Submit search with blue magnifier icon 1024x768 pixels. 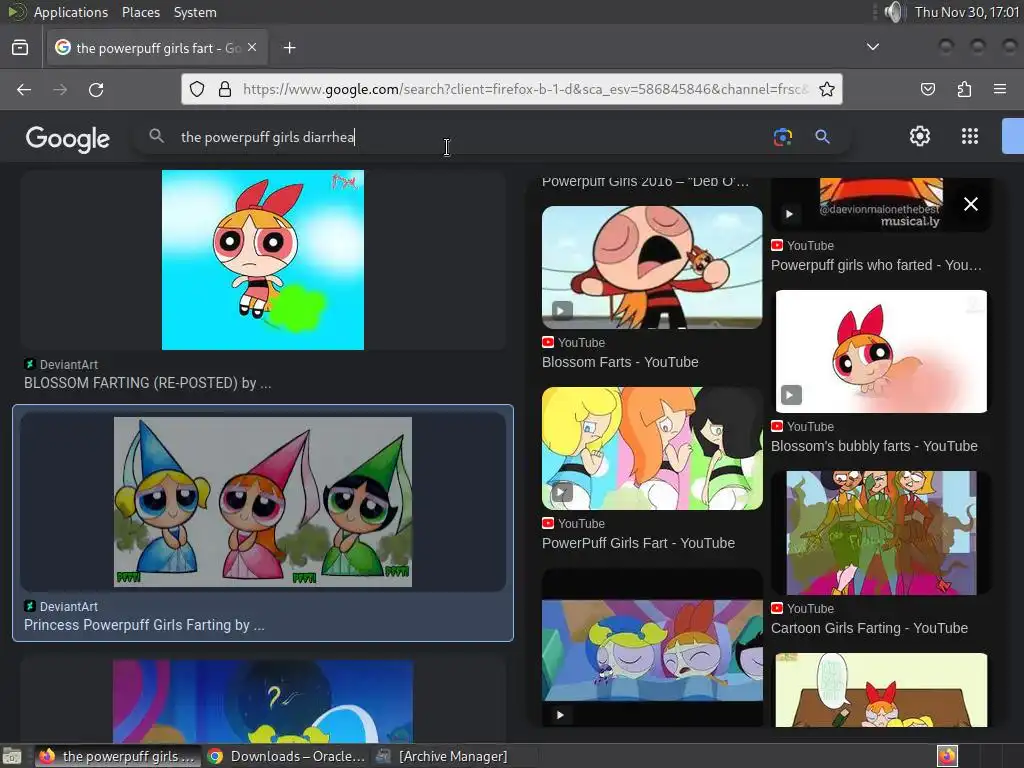[x=822, y=136]
